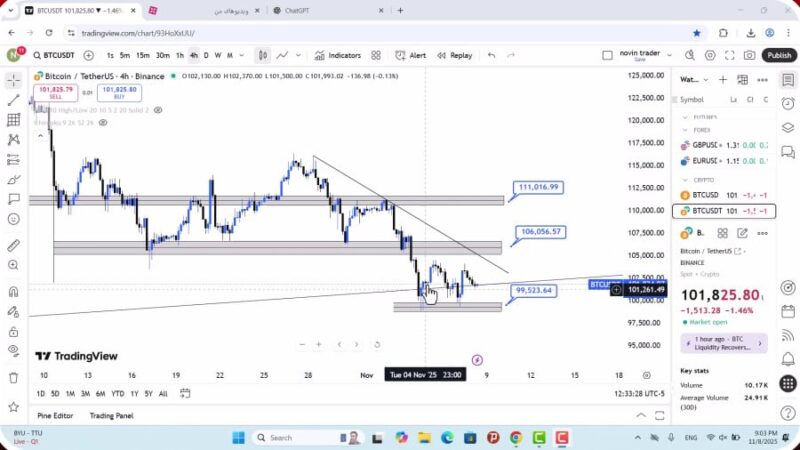The width and height of the screenshot is (800, 450).
Task: Toggle hide all drawings eye icon
Action: 13,350
